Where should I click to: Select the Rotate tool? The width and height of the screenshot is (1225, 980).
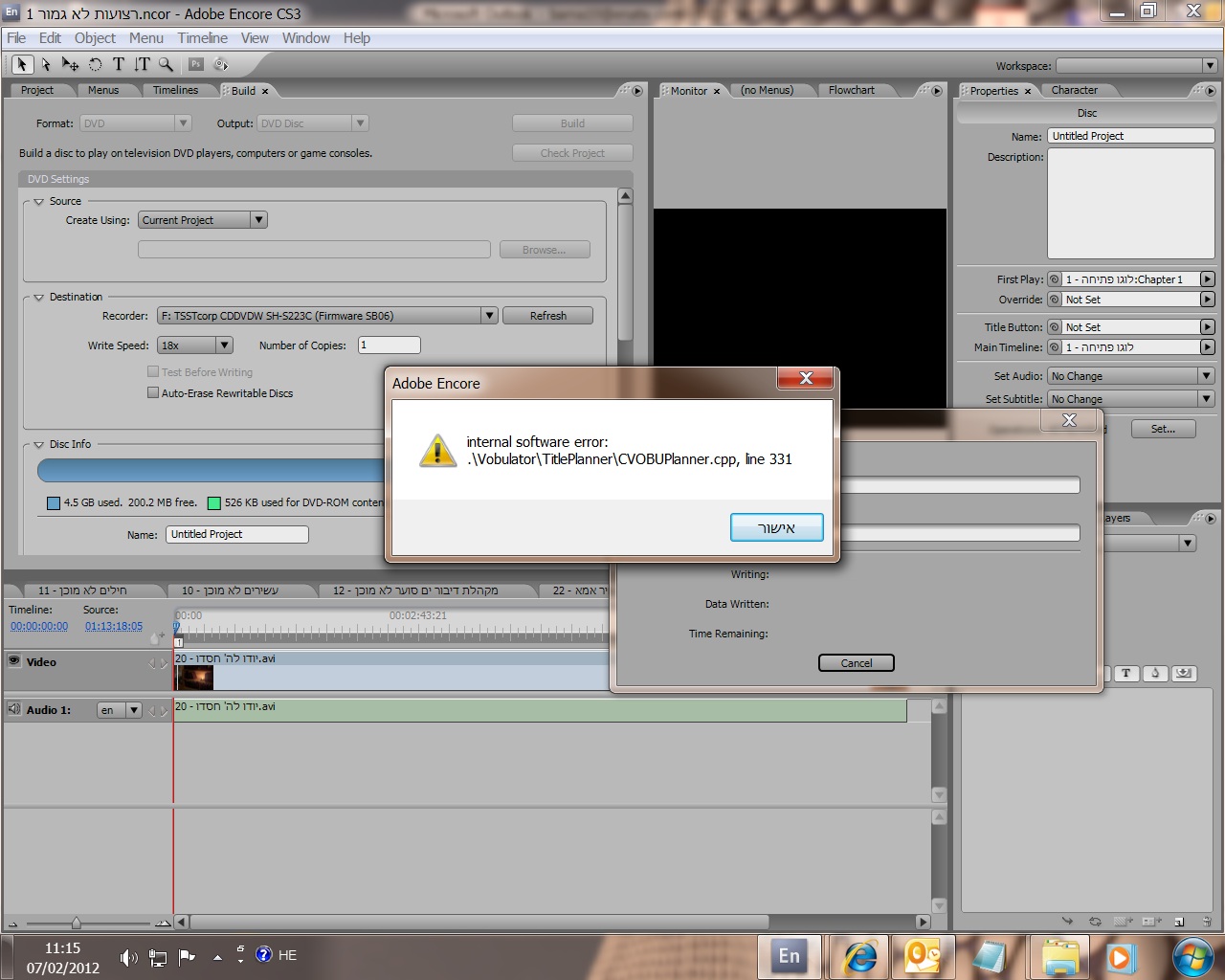pyautogui.click(x=95, y=64)
